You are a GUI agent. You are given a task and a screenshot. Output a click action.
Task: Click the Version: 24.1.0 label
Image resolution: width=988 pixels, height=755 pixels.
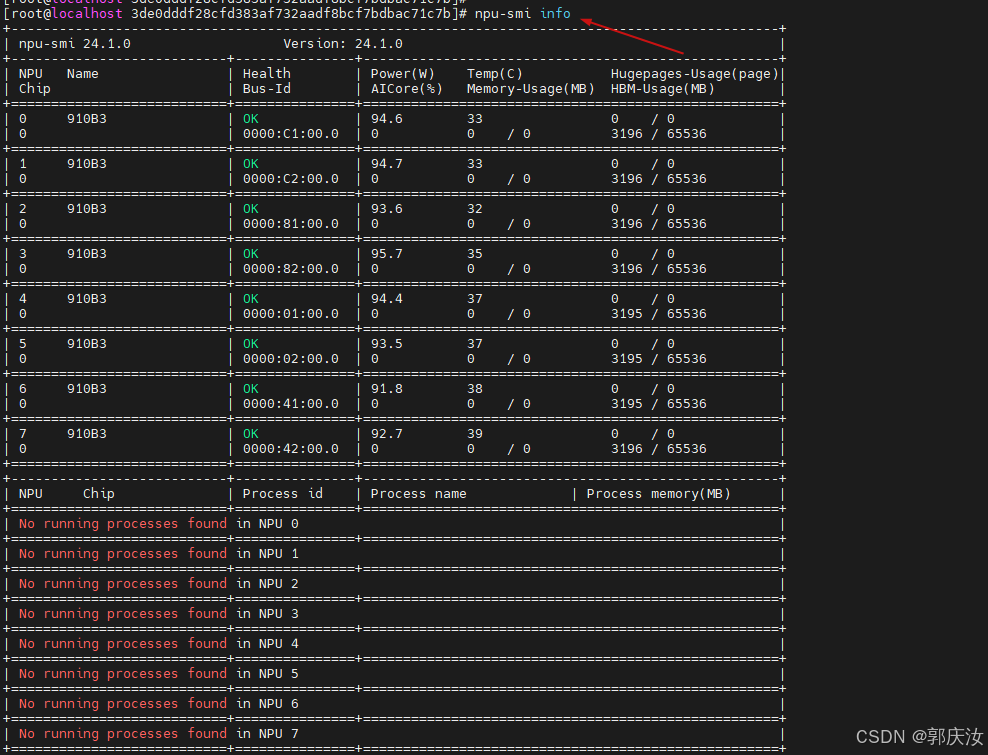[x=342, y=44]
